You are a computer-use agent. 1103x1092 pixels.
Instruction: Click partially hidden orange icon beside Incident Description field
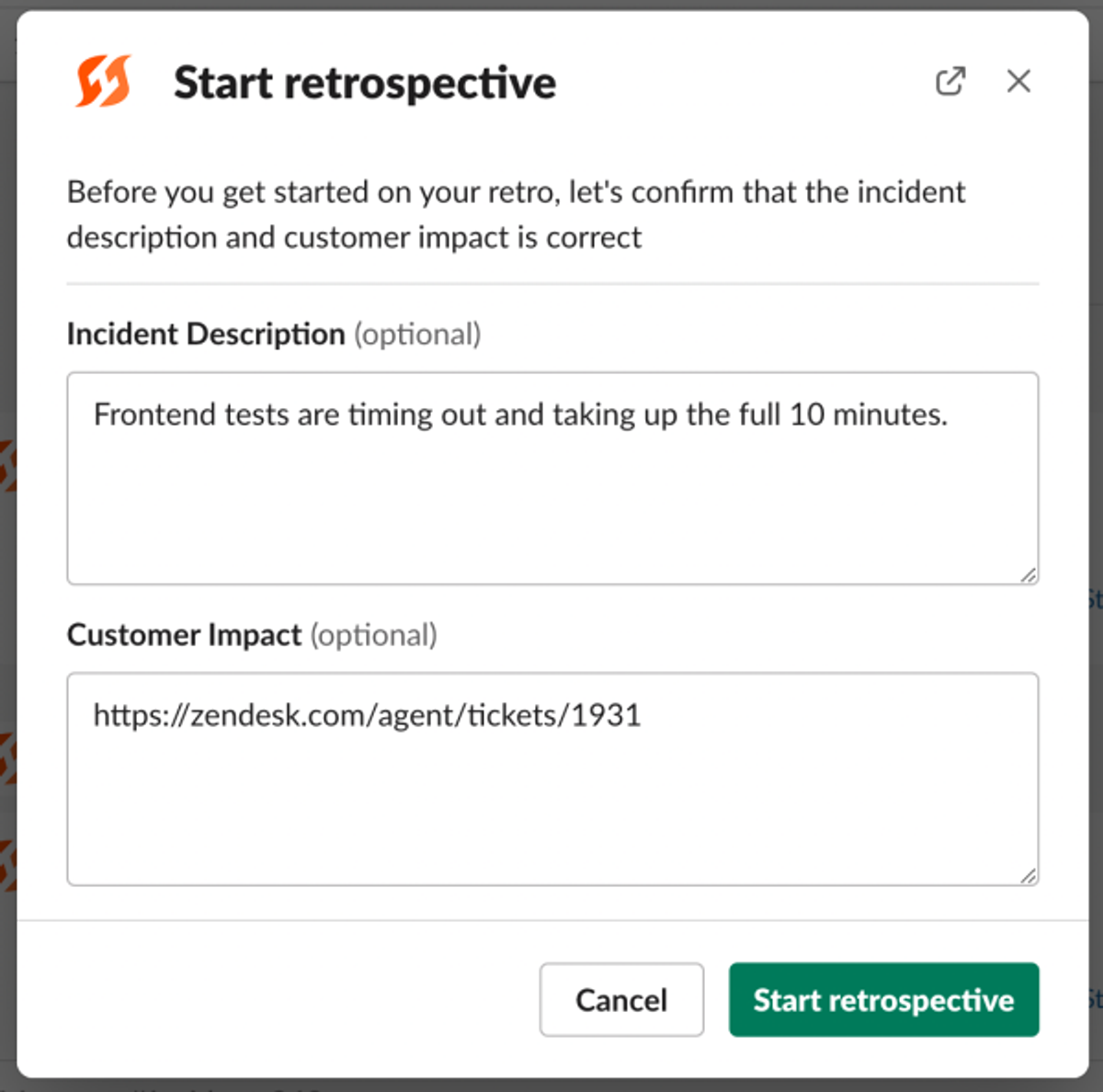(x=7, y=465)
